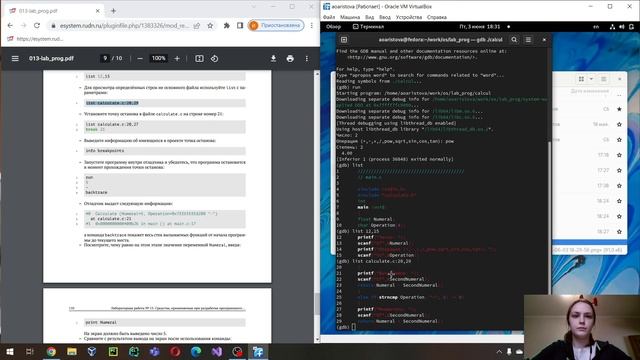The height and width of the screenshot is (360, 640).
Task: Show hidden Windows tray icons
Action: (x=499, y=351)
